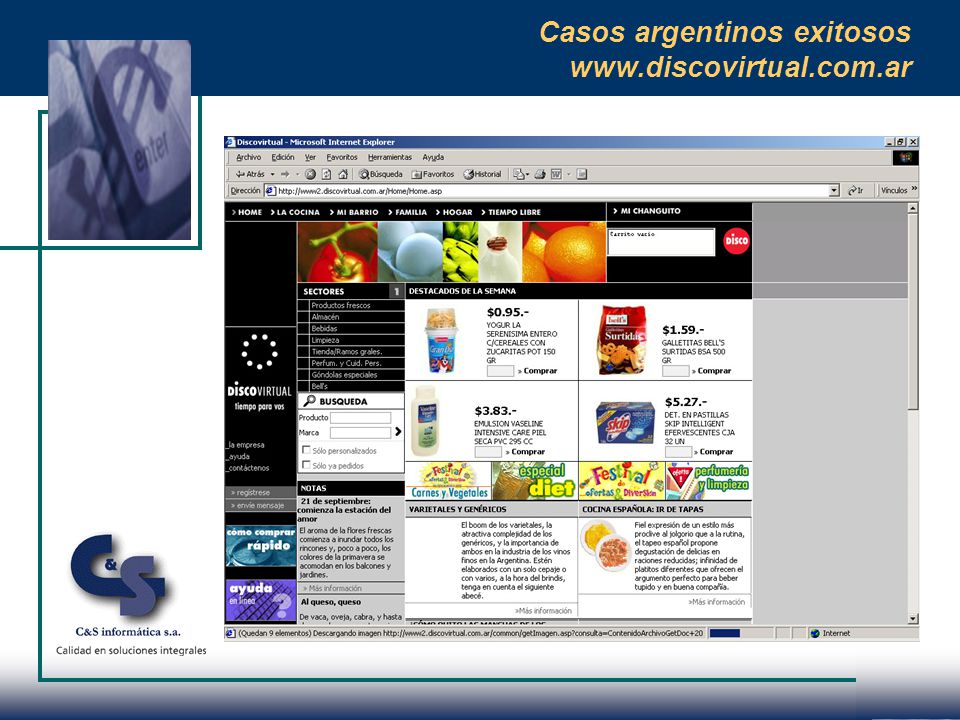Click the Discovirtual dotted circle logo
The height and width of the screenshot is (720, 960).
[x=260, y=351]
